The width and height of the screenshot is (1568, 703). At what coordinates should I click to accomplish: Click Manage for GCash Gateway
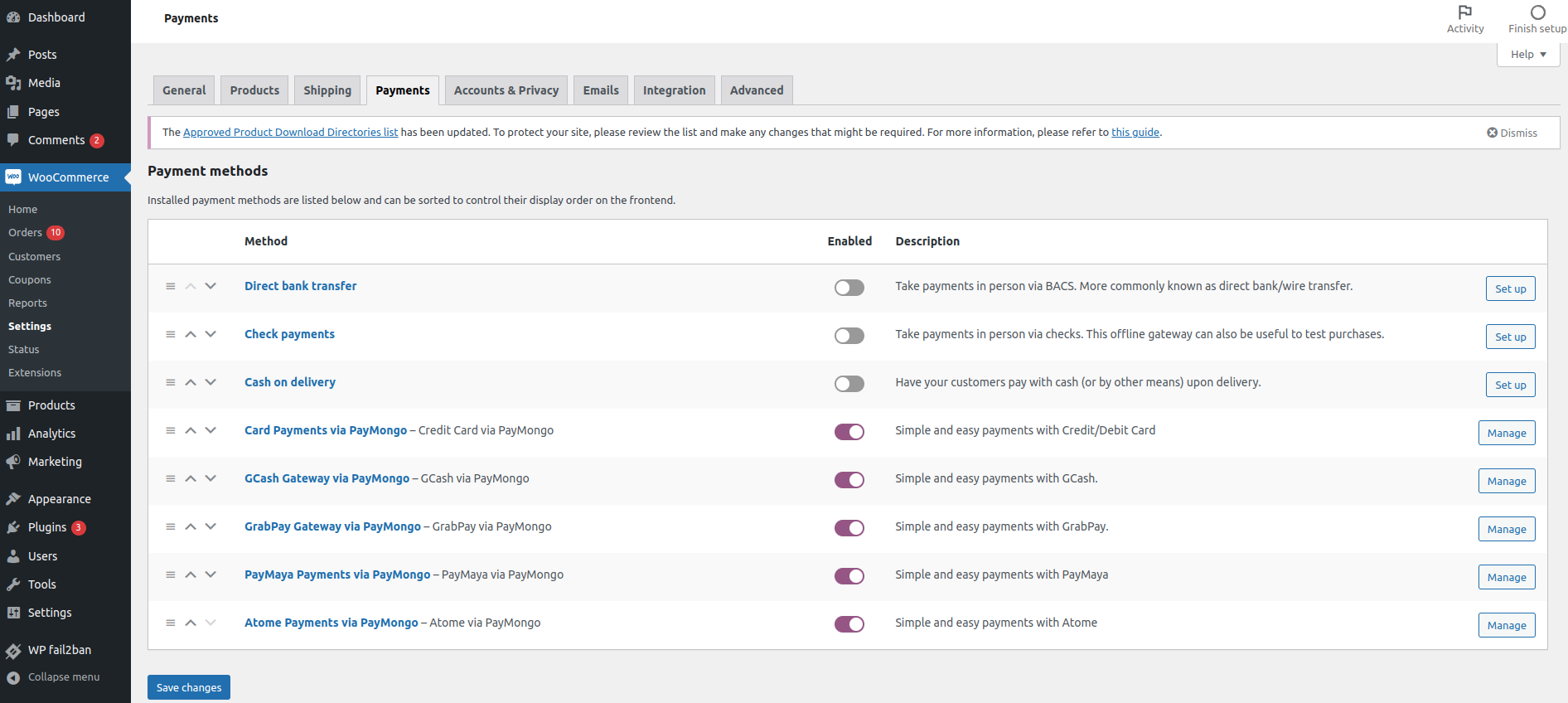[x=1507, y=481]
